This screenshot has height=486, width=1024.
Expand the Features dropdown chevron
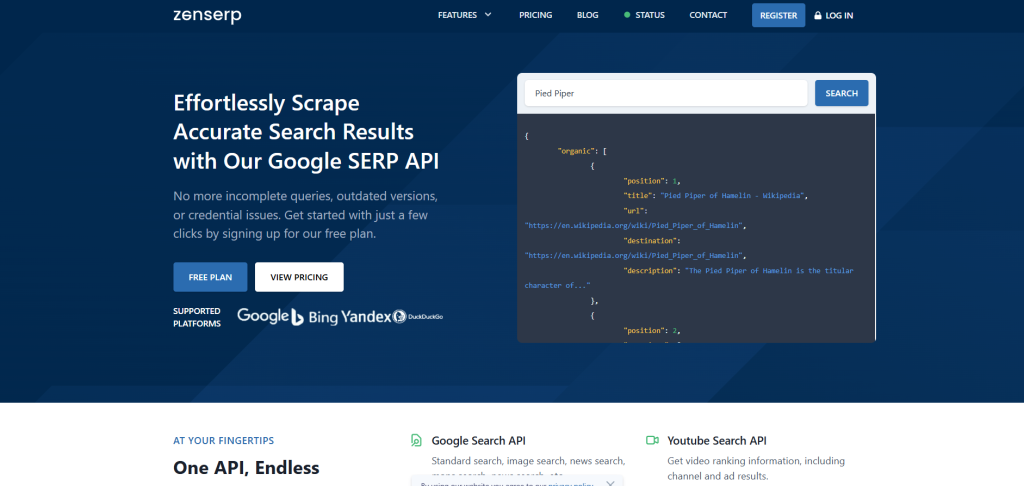[488, 15]
